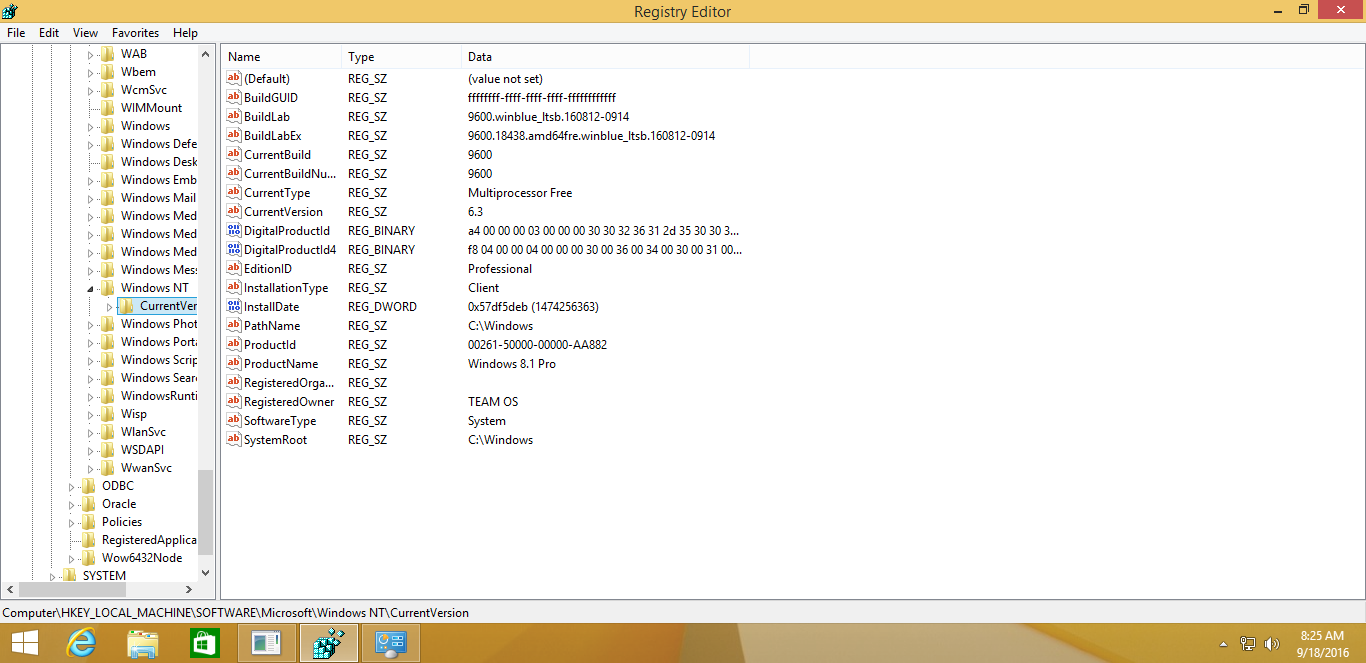This screenshot has height=663, width=1366.
Task: Expand the Policies tree node
Action: (x=72, y=523)
